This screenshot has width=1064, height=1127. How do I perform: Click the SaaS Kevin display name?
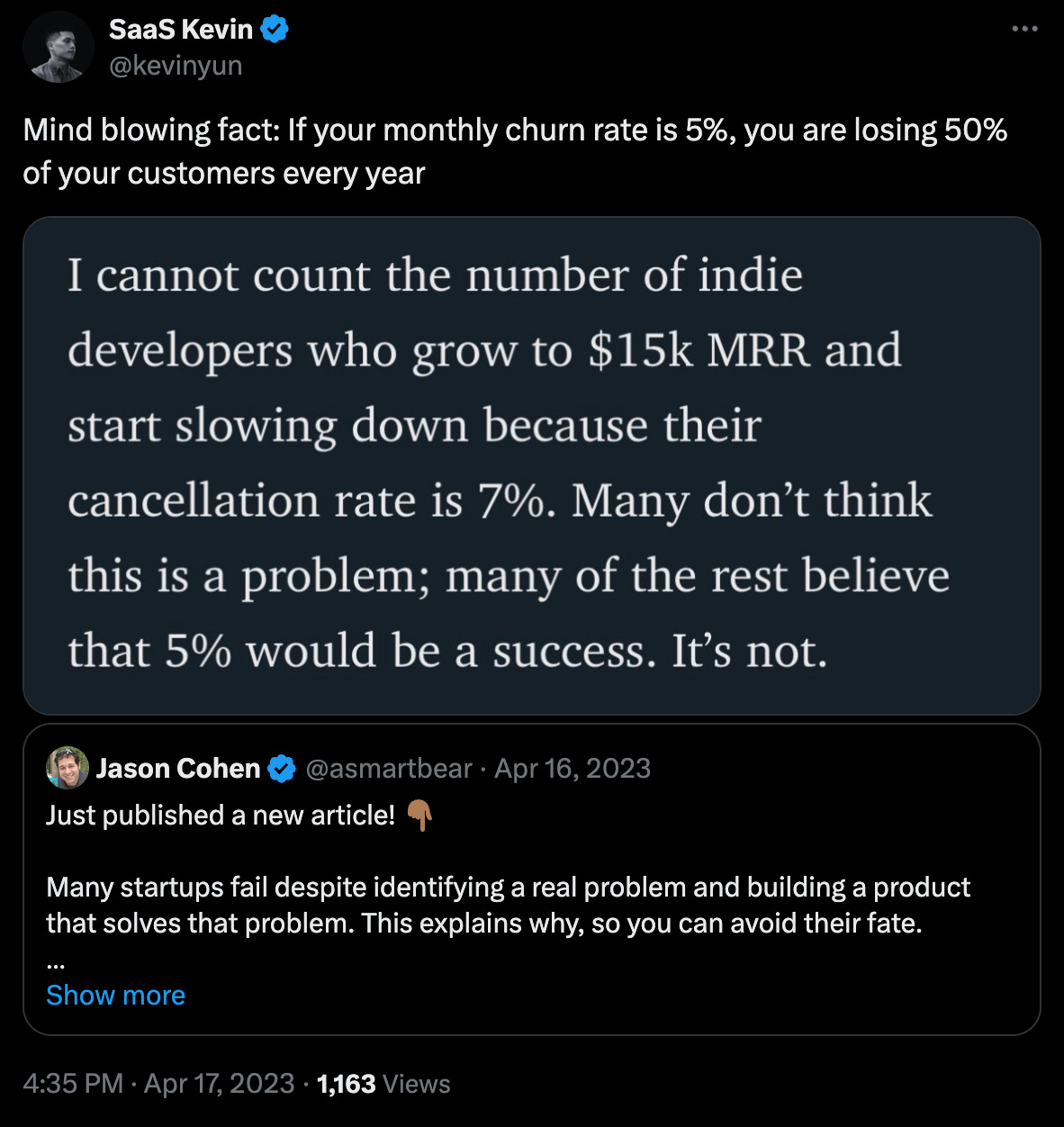180,30
